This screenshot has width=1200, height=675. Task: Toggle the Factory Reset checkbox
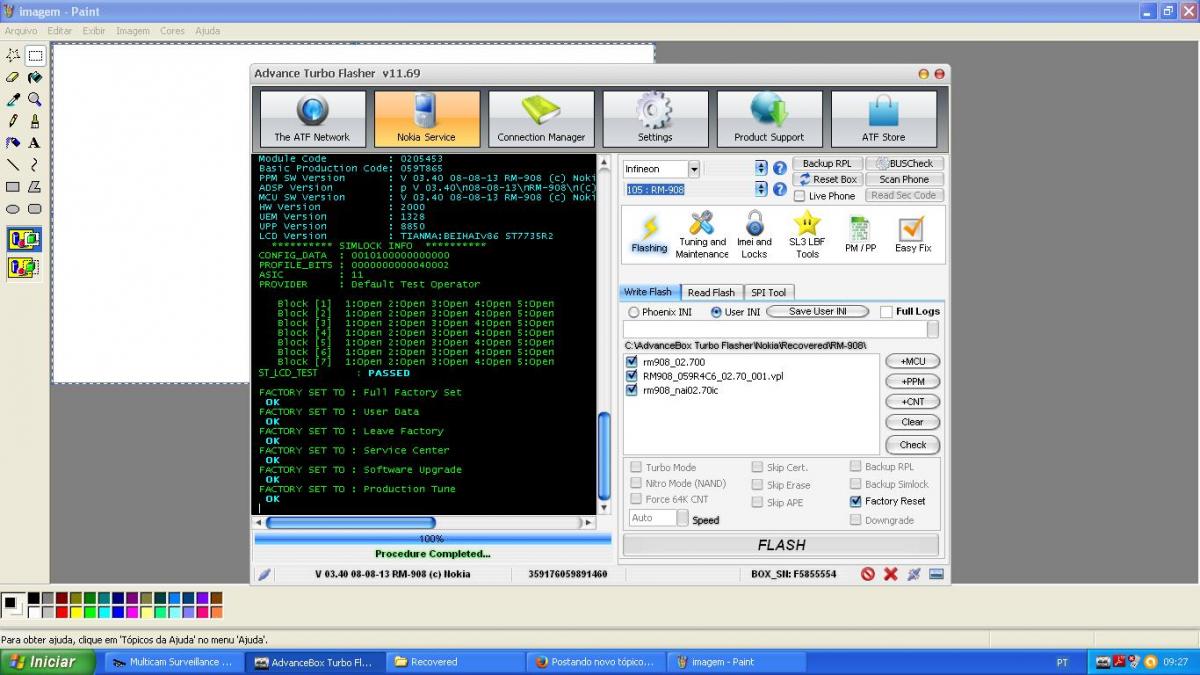(855, 501)
